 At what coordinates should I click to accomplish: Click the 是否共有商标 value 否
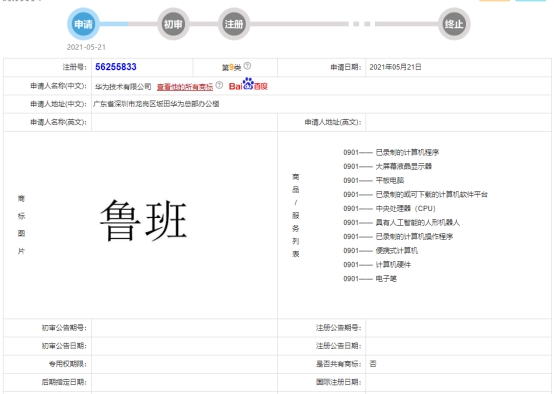[373, 364]
